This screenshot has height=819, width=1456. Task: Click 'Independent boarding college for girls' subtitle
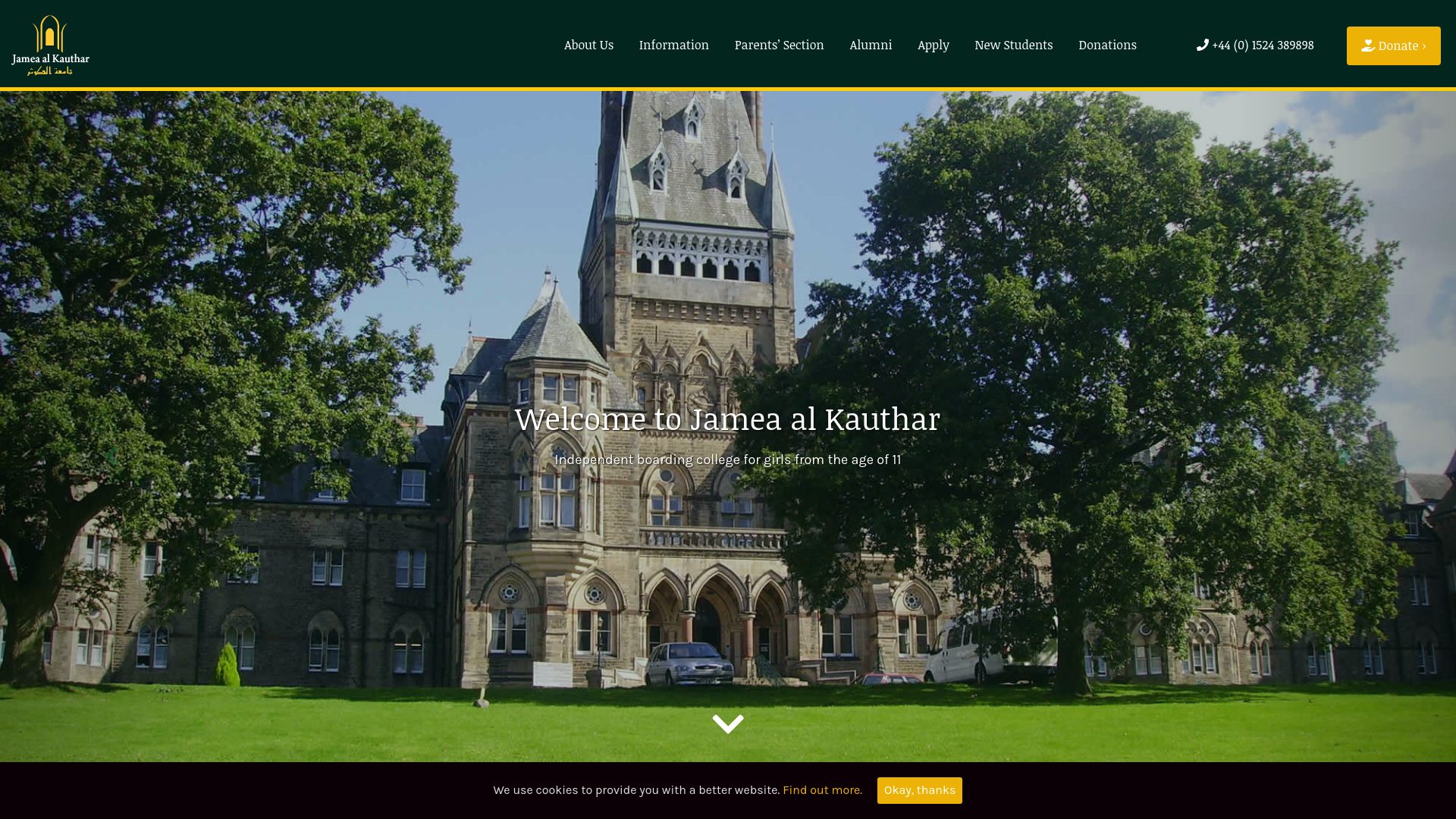728,460
